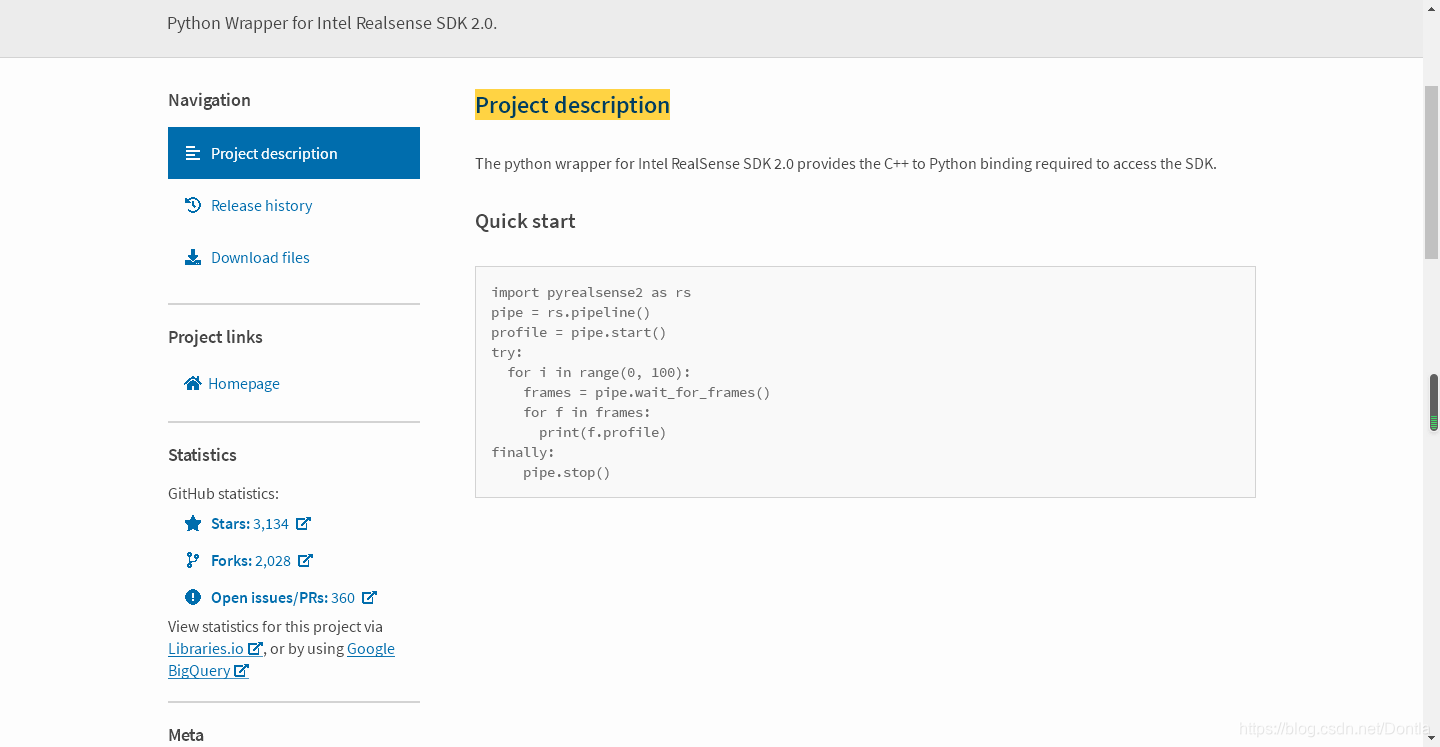This screenshot has height=747, width=1440.
Task: Click the Release history clock icon
Action: click(x=193, y=205)
